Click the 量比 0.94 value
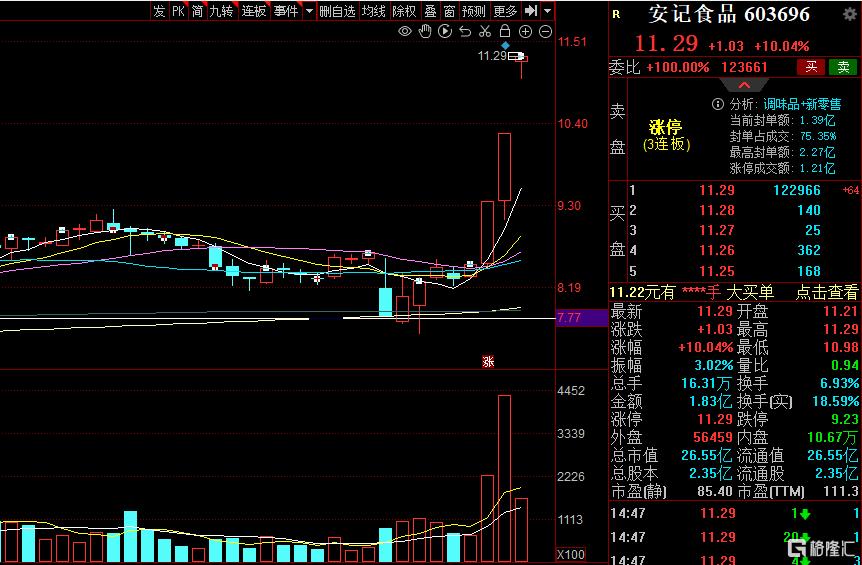 point(845,365)
